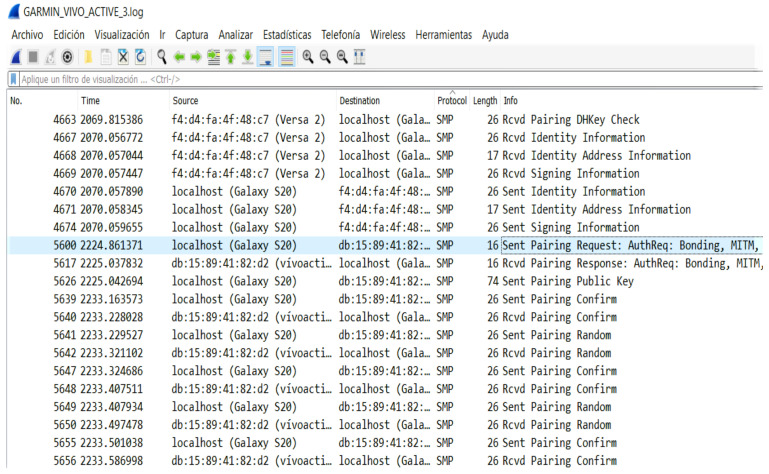Start capturing packets with shark fin icon
Screen dimensions: 769x474
[16, 57]
